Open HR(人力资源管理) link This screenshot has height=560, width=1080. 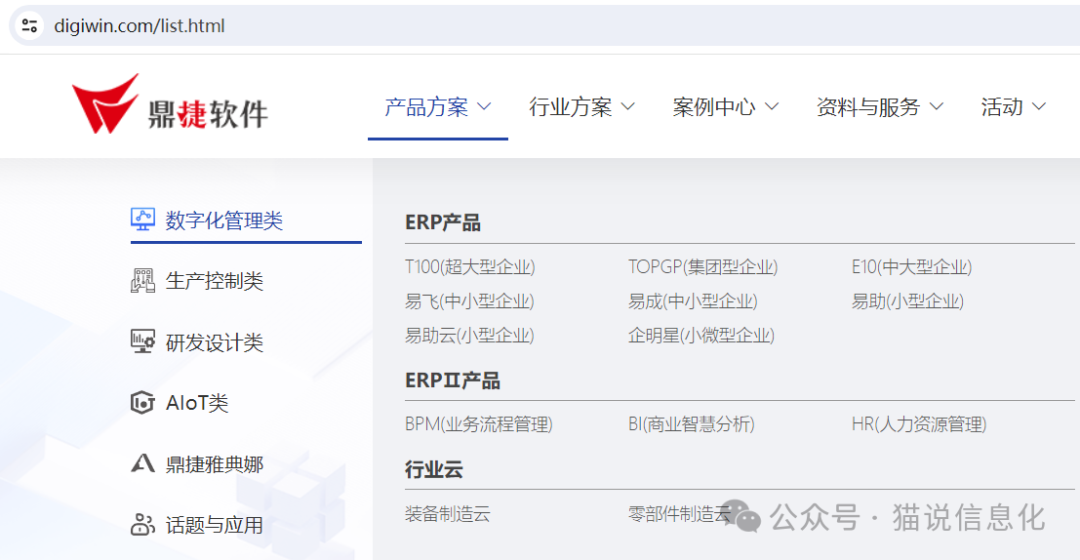pyautogui.click(x=919, y=424)
